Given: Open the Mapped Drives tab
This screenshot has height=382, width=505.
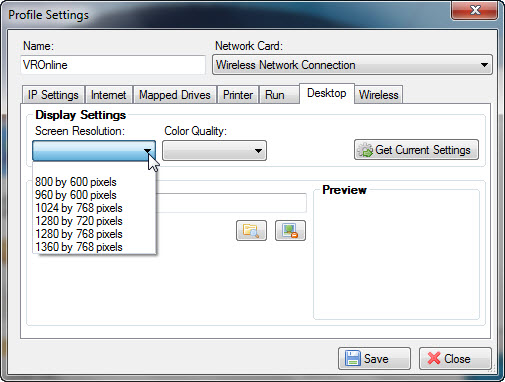Looking at the screenshot, I should (x=175, y=95).
